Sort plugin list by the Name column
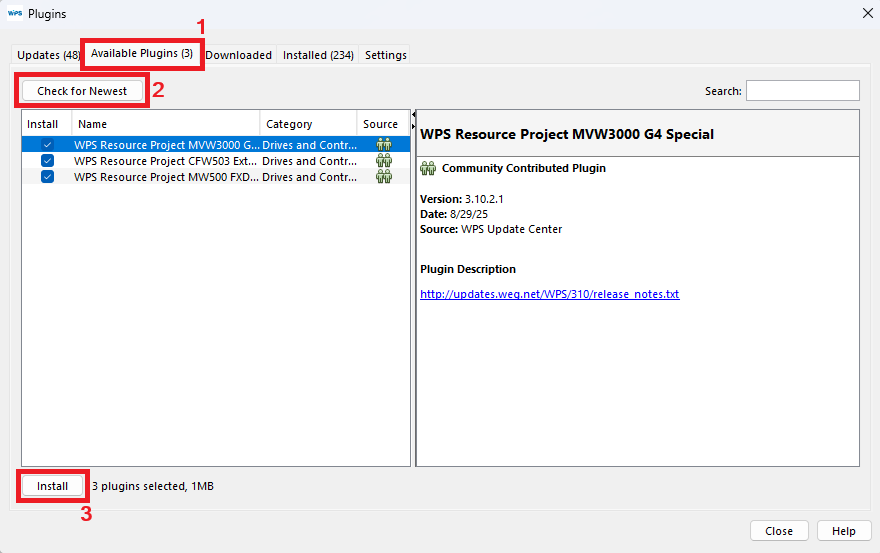Screen dimensions: 880x553 click(165, 124)
